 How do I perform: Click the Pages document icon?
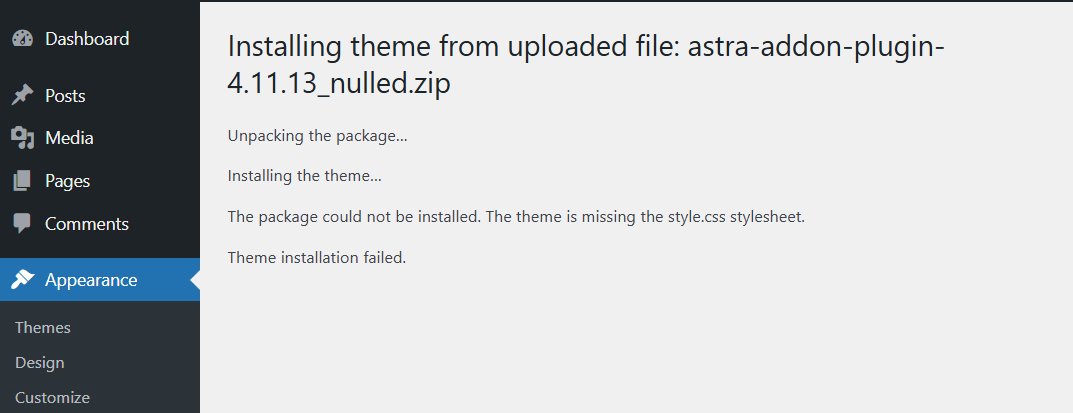[x=22, y=181]
